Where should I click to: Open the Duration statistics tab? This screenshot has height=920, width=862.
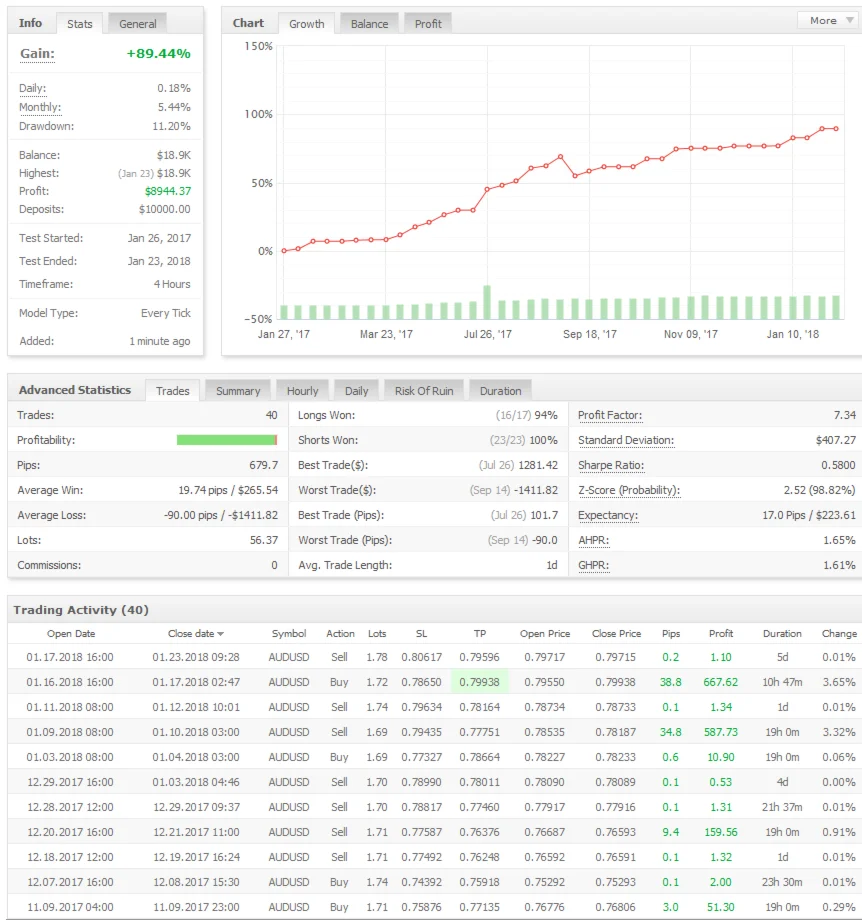[500, 391]
